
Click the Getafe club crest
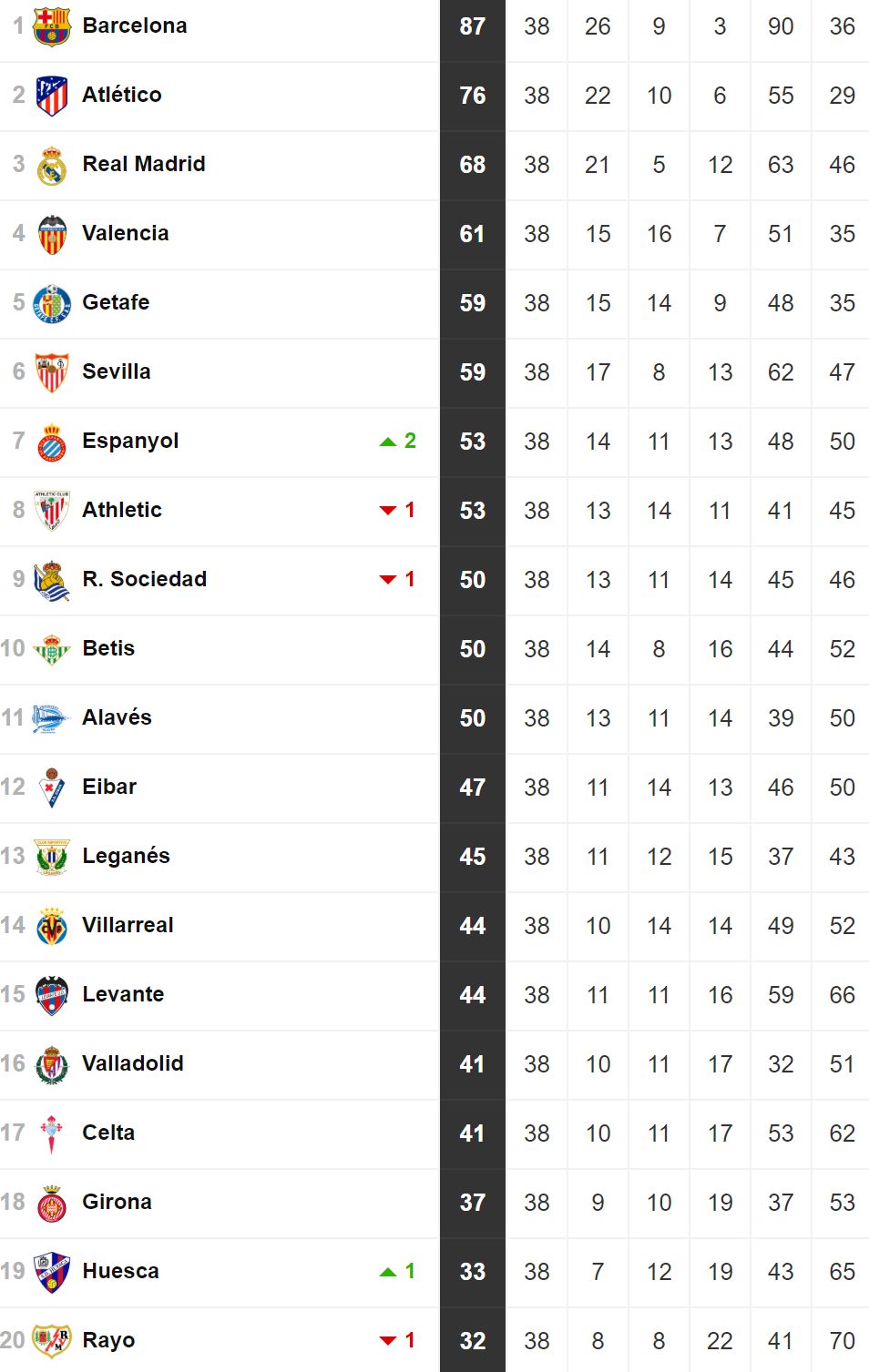(52, 304)
